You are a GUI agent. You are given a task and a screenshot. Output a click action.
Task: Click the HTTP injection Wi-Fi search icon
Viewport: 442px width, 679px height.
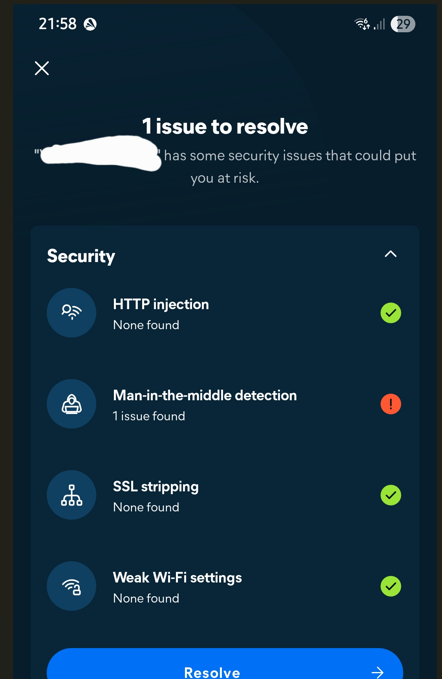click(x=71, y=312)
